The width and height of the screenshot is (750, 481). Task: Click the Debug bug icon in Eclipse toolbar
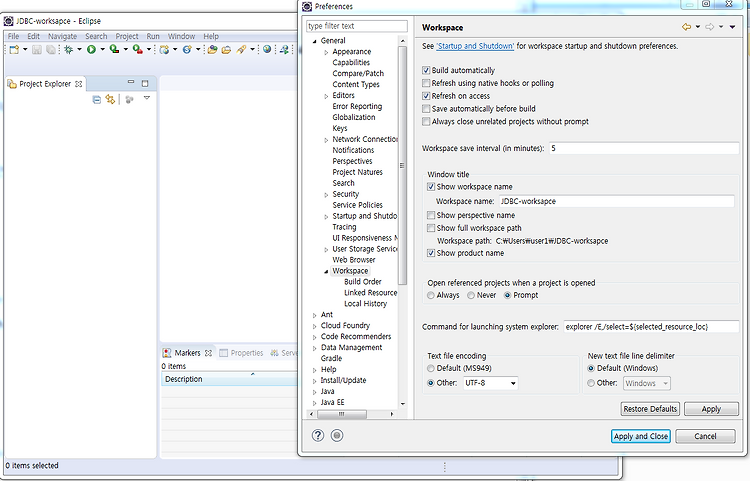(68, 49)
